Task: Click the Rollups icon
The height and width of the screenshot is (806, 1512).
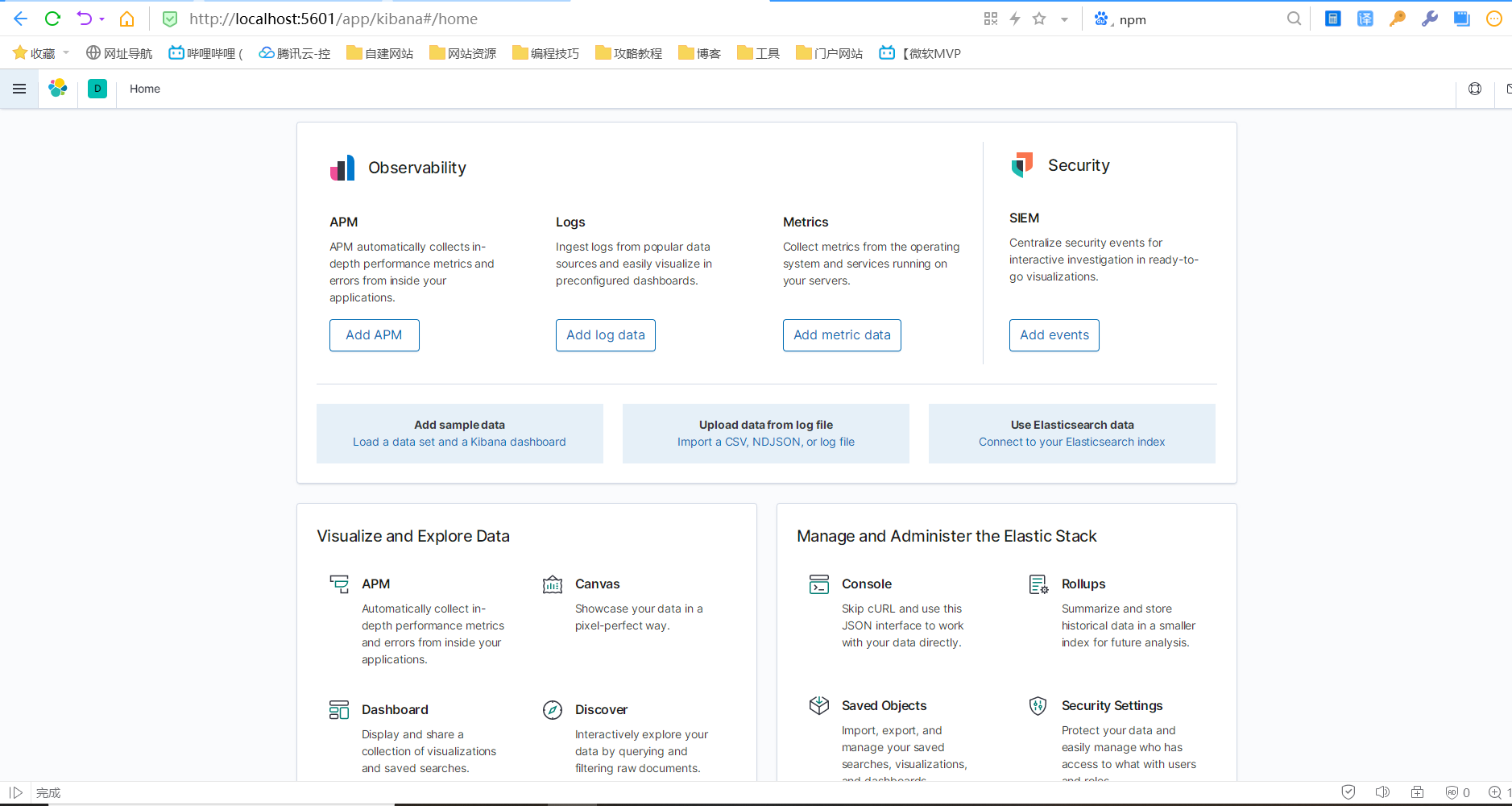Action: pos(1038,584)
